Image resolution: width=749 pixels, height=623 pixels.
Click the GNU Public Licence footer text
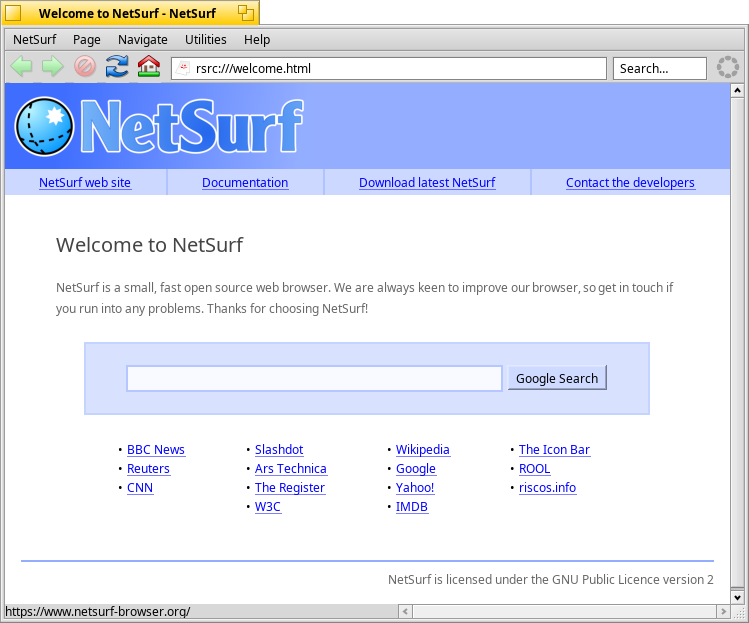point(551,580)
